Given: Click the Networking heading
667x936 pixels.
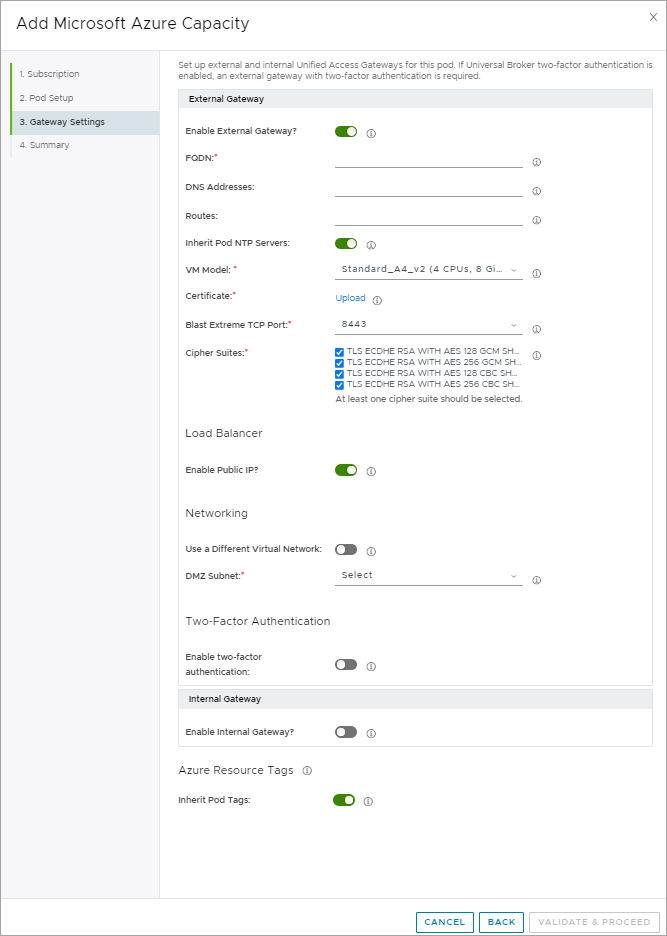Looking at the screenshot, I should [217, 513].
